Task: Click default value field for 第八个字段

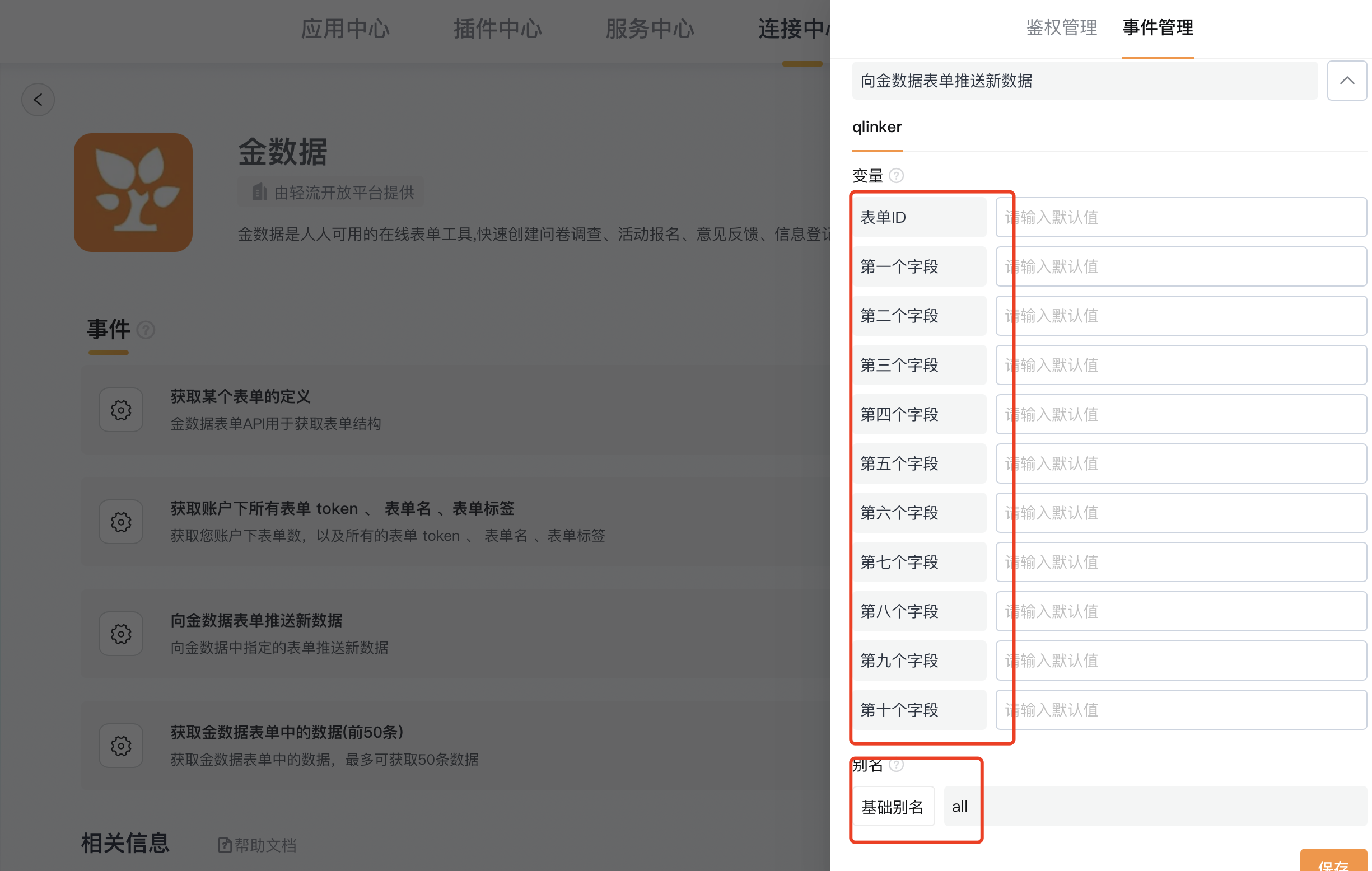Action: tap(1181, 611)
